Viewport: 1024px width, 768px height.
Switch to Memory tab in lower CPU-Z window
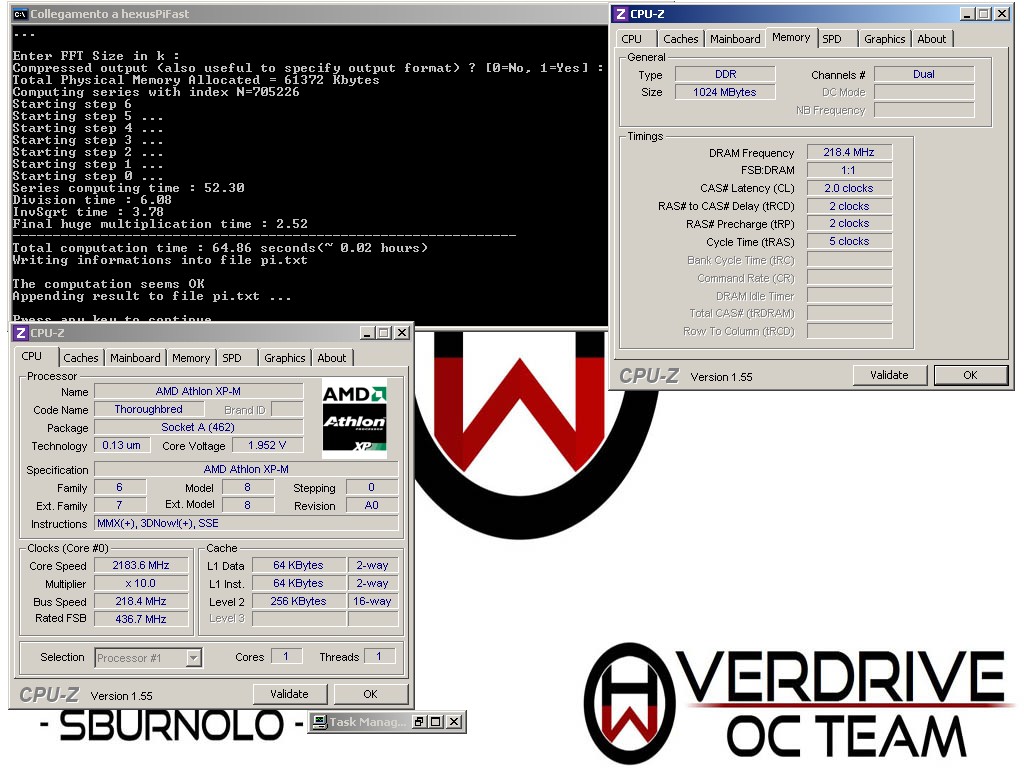pyautogui.click(x=191, y=358)
